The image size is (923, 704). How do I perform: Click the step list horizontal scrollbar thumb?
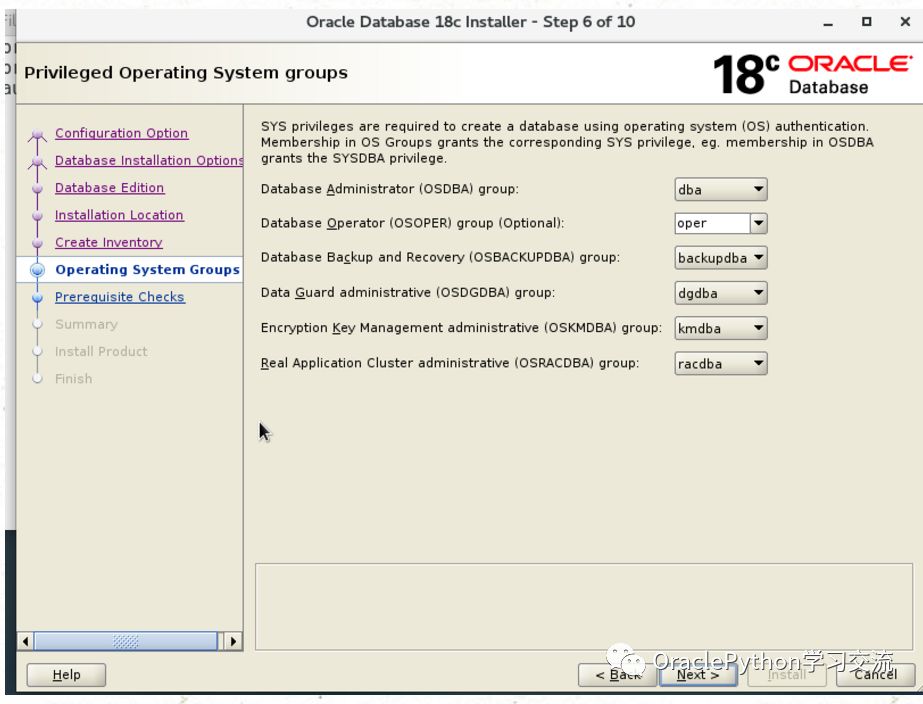[x=125, y=641]
